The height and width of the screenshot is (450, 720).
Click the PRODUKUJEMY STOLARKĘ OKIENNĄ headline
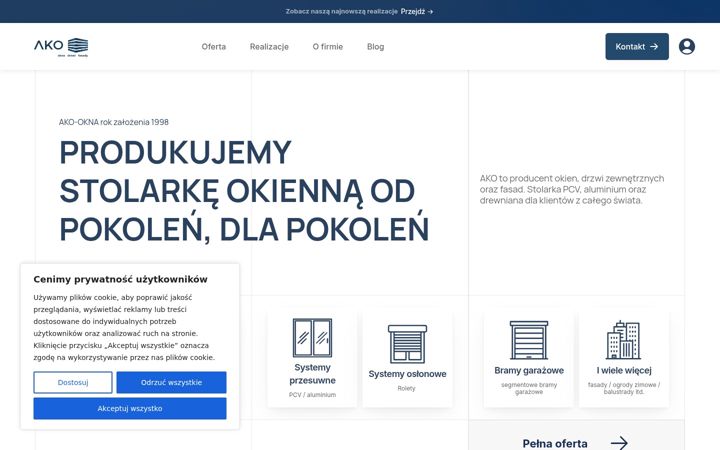[x=244, y=191]
